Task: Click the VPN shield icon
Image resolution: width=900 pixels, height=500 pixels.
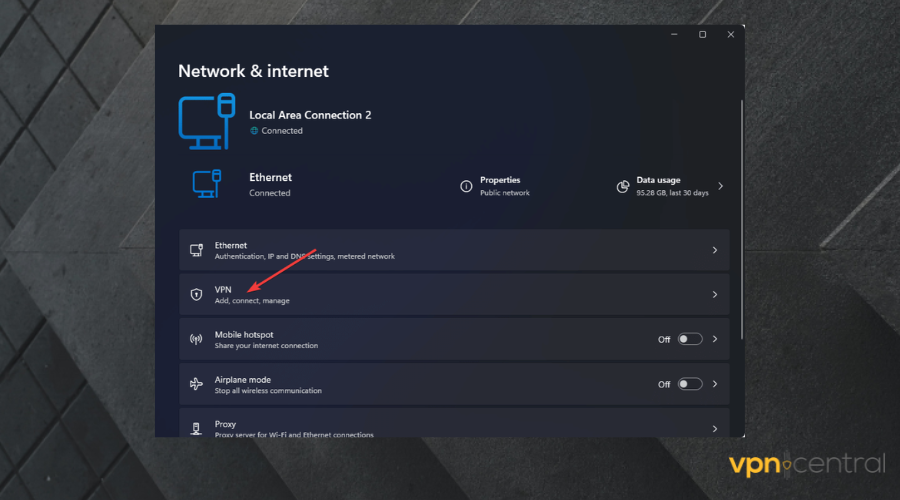Action: (196, 295)
